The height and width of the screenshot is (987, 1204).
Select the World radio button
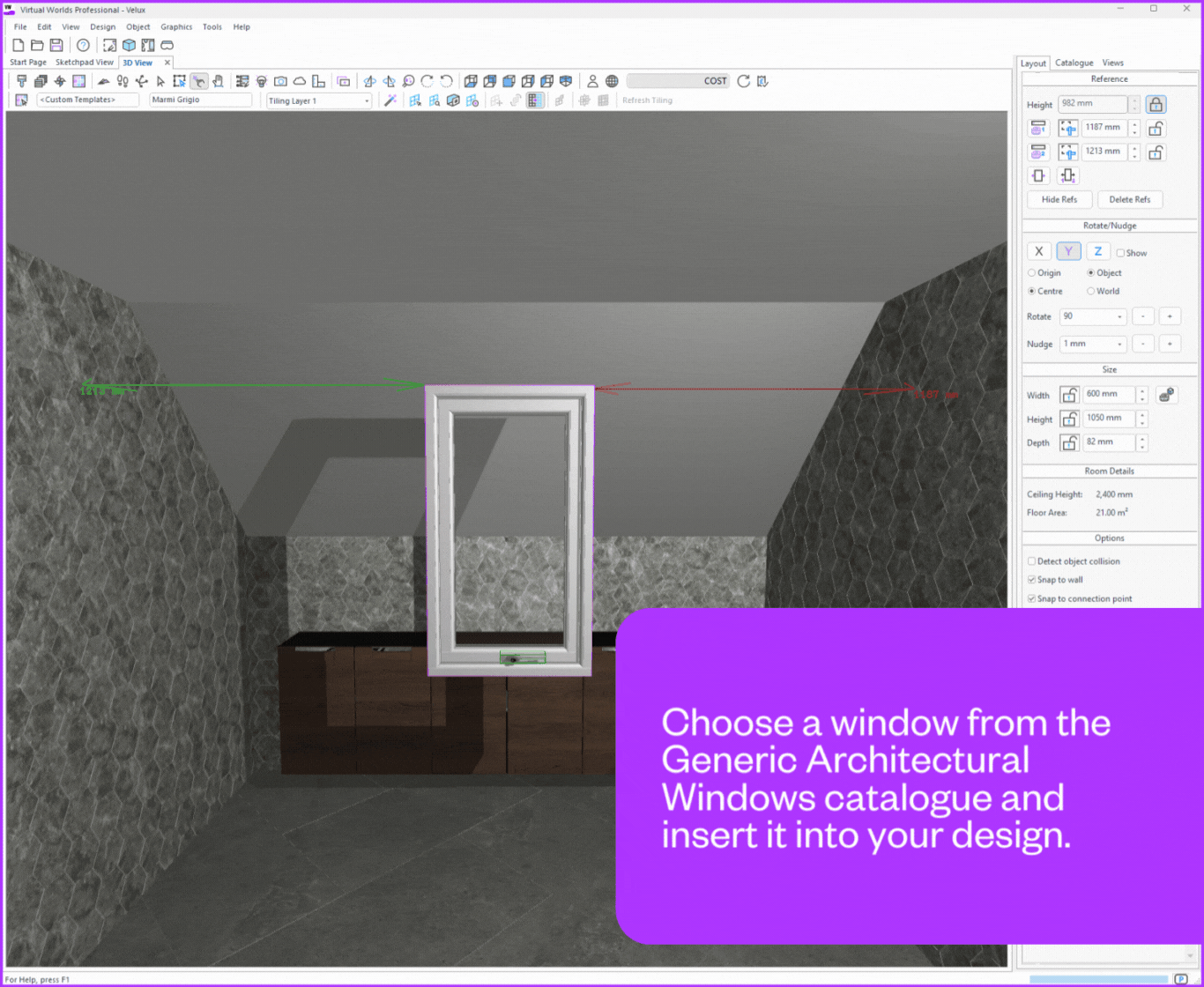pyautogui.click(x=1091, y=291)
